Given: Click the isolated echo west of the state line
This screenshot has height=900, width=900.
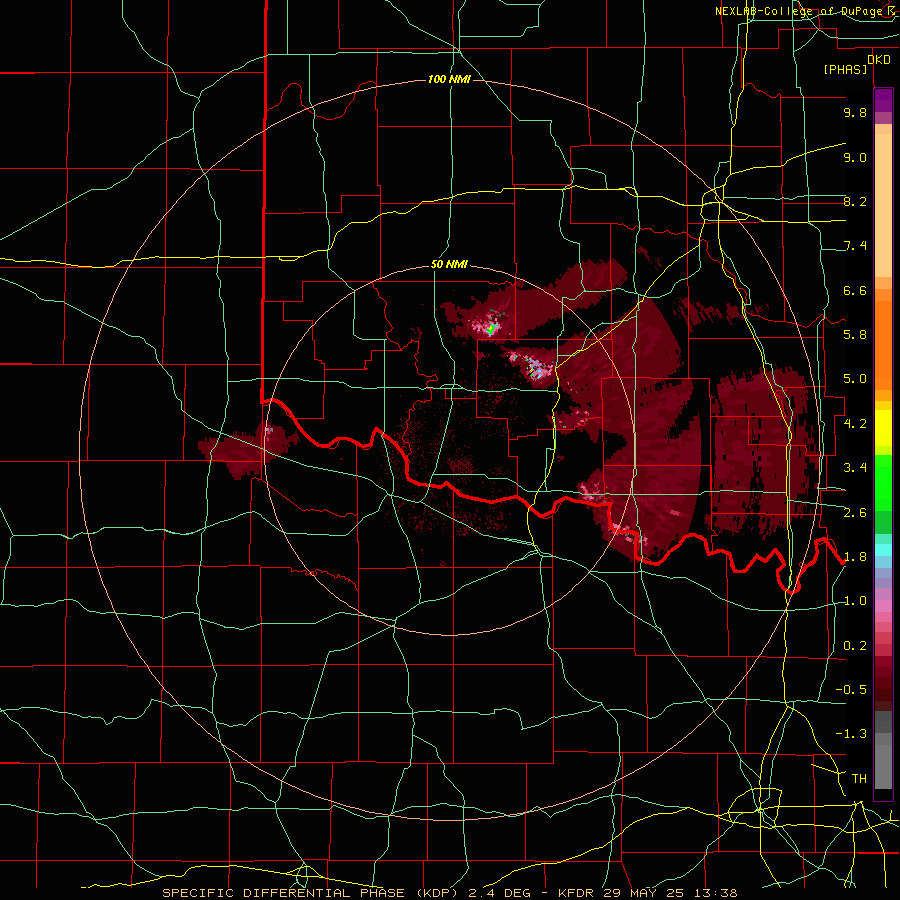Looking at the screenshot, I should 247,449.
